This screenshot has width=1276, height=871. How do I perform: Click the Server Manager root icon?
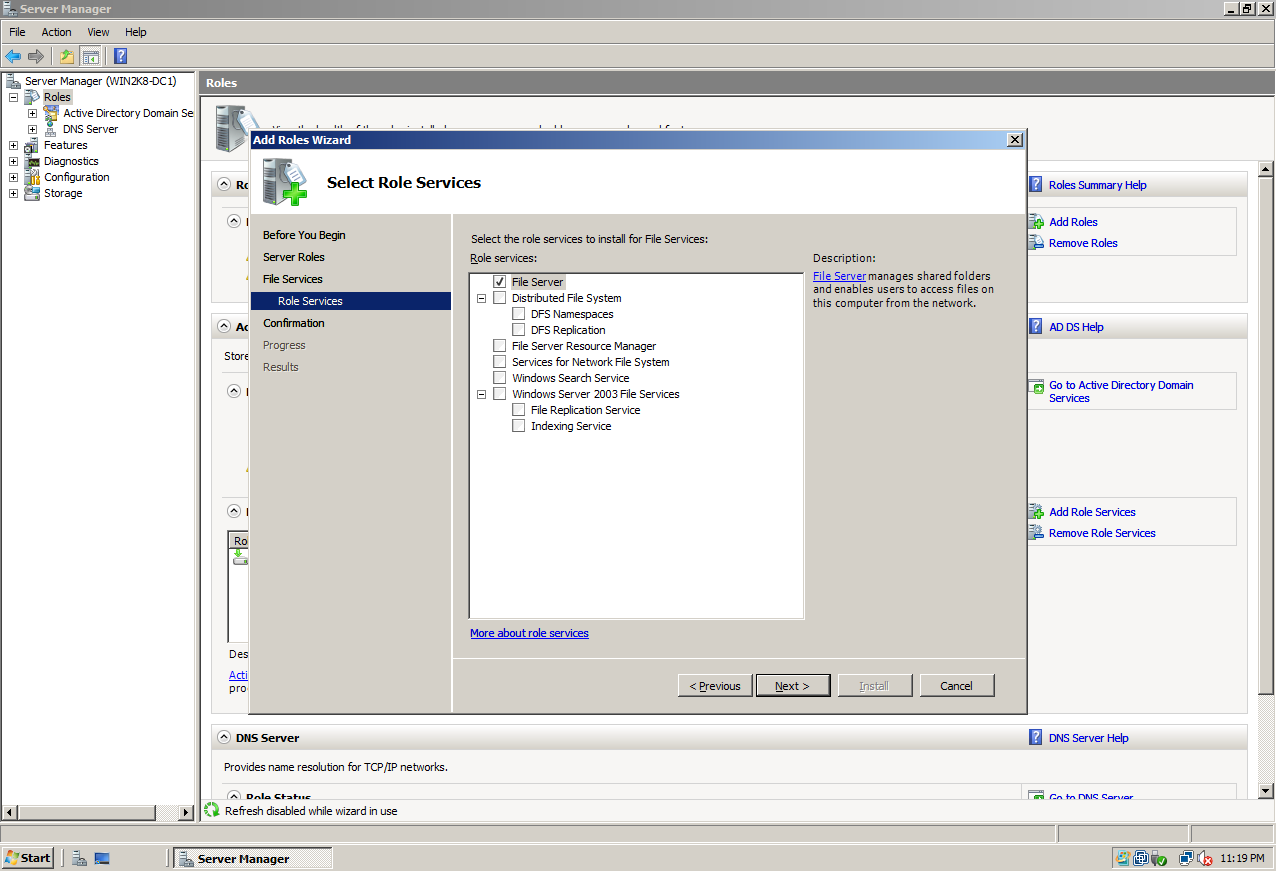[x=12, y=81]
